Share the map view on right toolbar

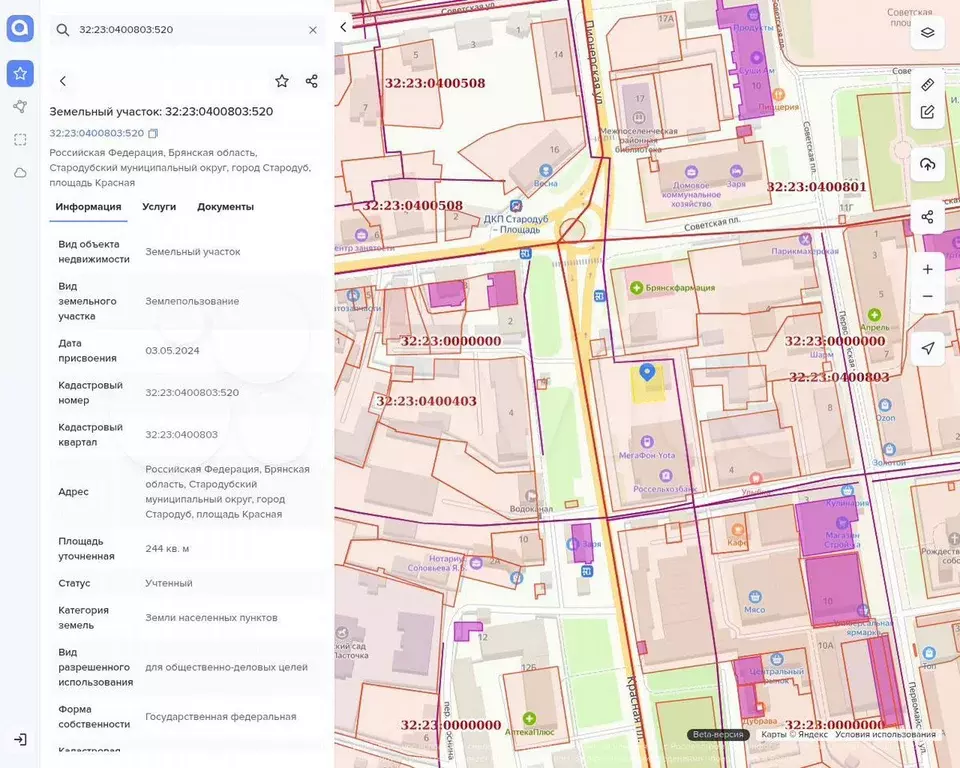tap(928, 217)
